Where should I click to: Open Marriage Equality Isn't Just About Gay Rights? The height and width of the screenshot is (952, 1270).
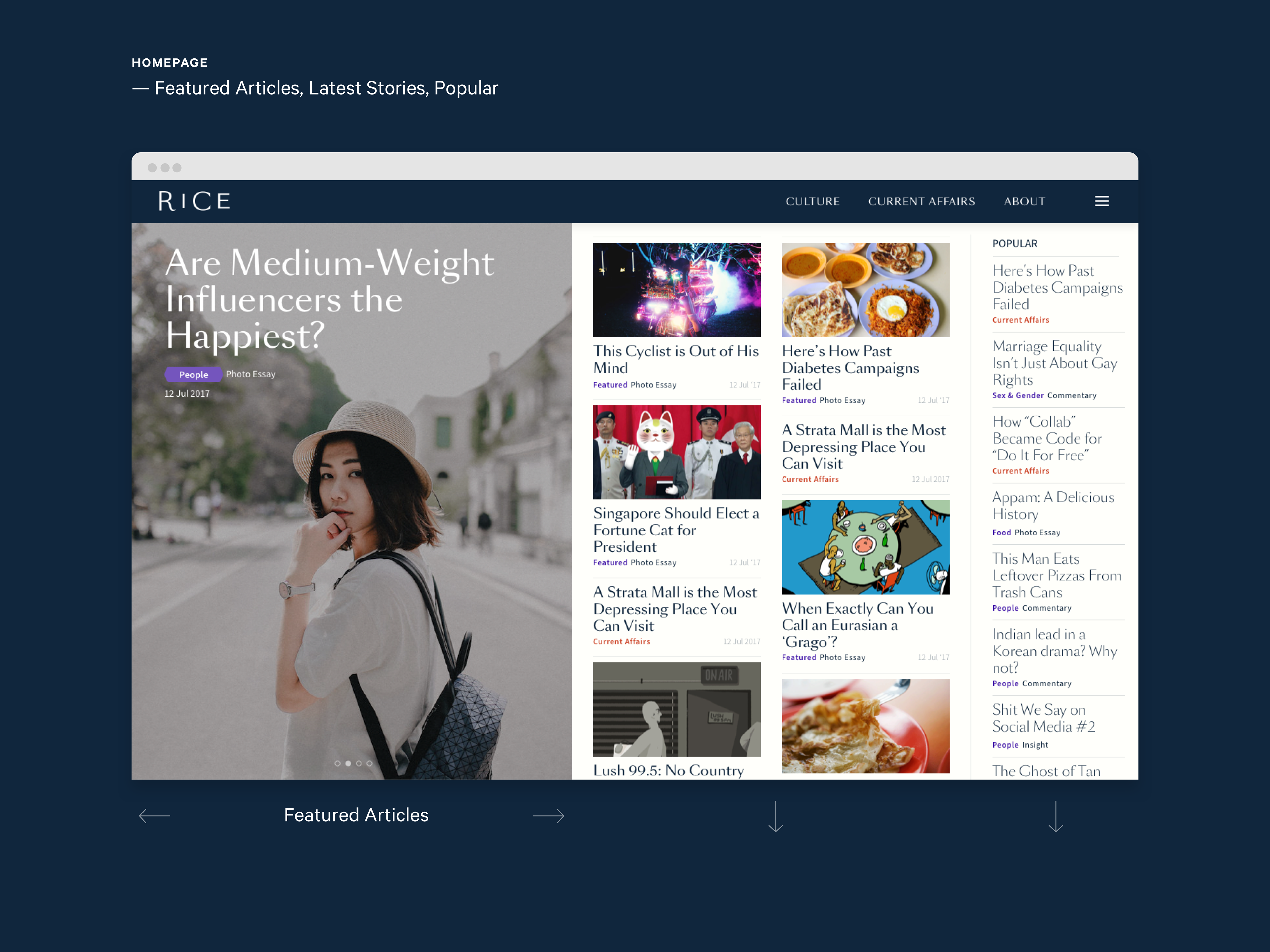1054,363
